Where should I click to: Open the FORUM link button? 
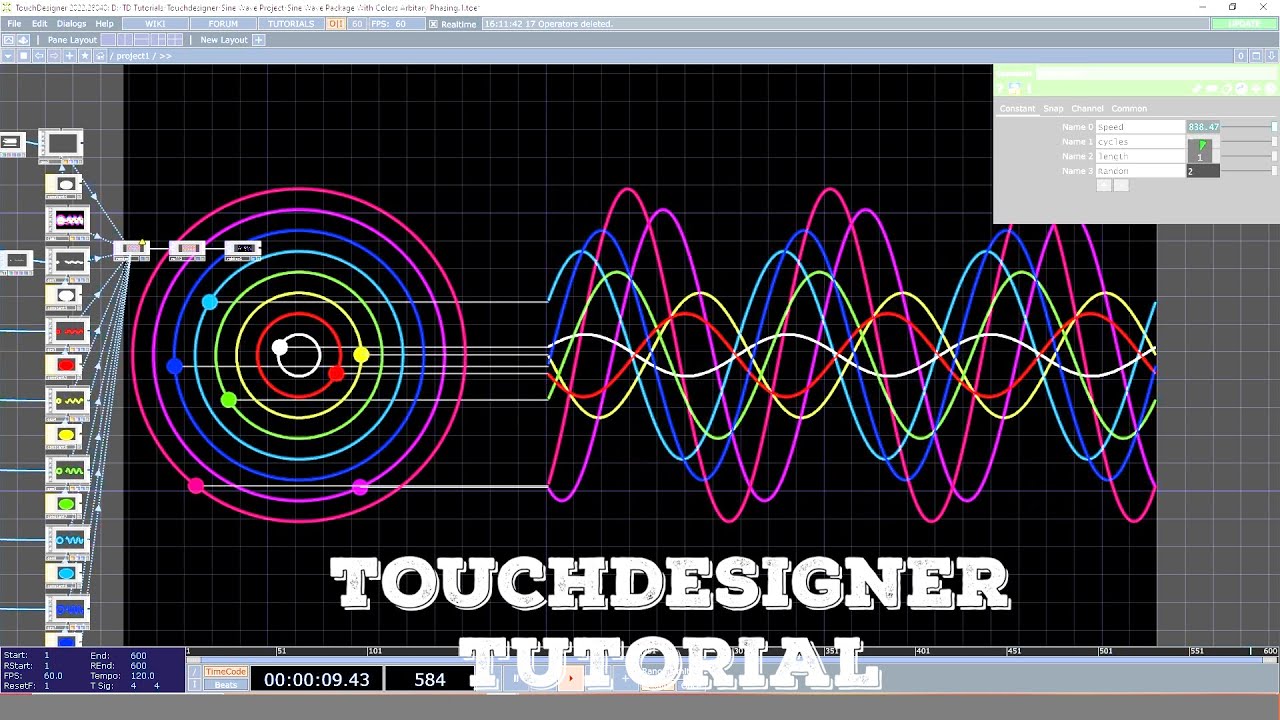[223, 24]
